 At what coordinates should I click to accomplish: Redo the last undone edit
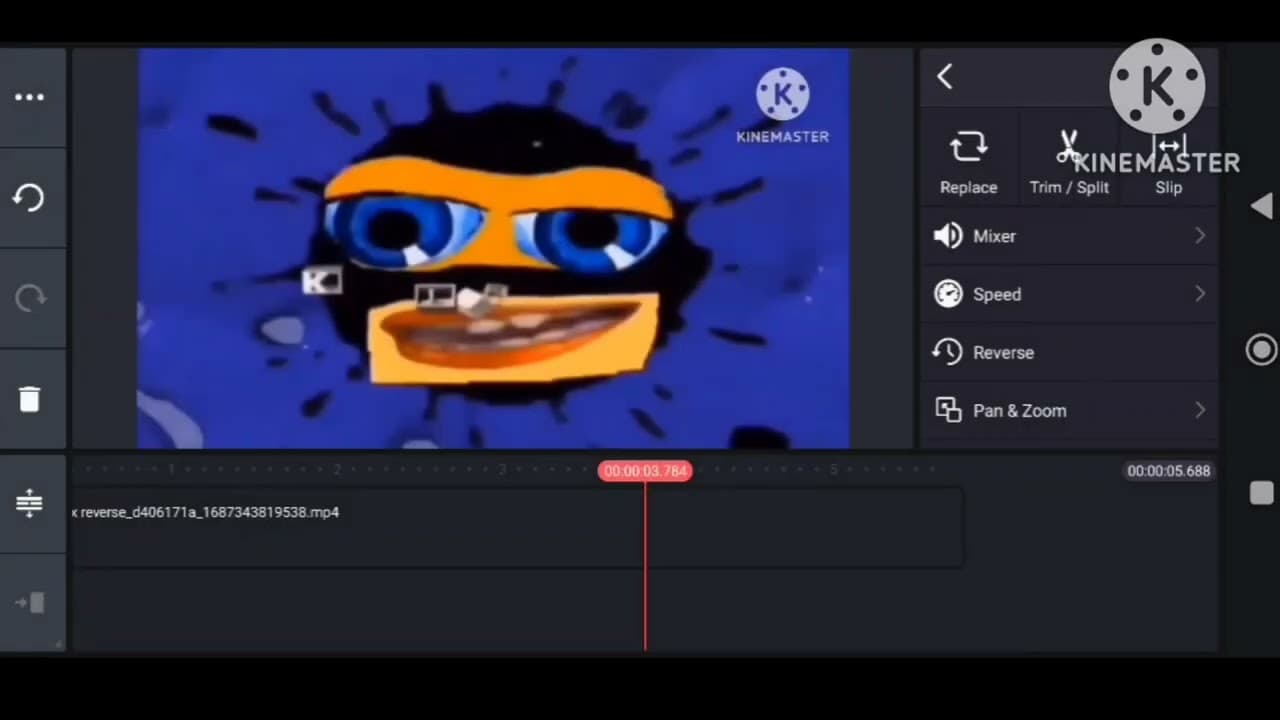point(29,297)
